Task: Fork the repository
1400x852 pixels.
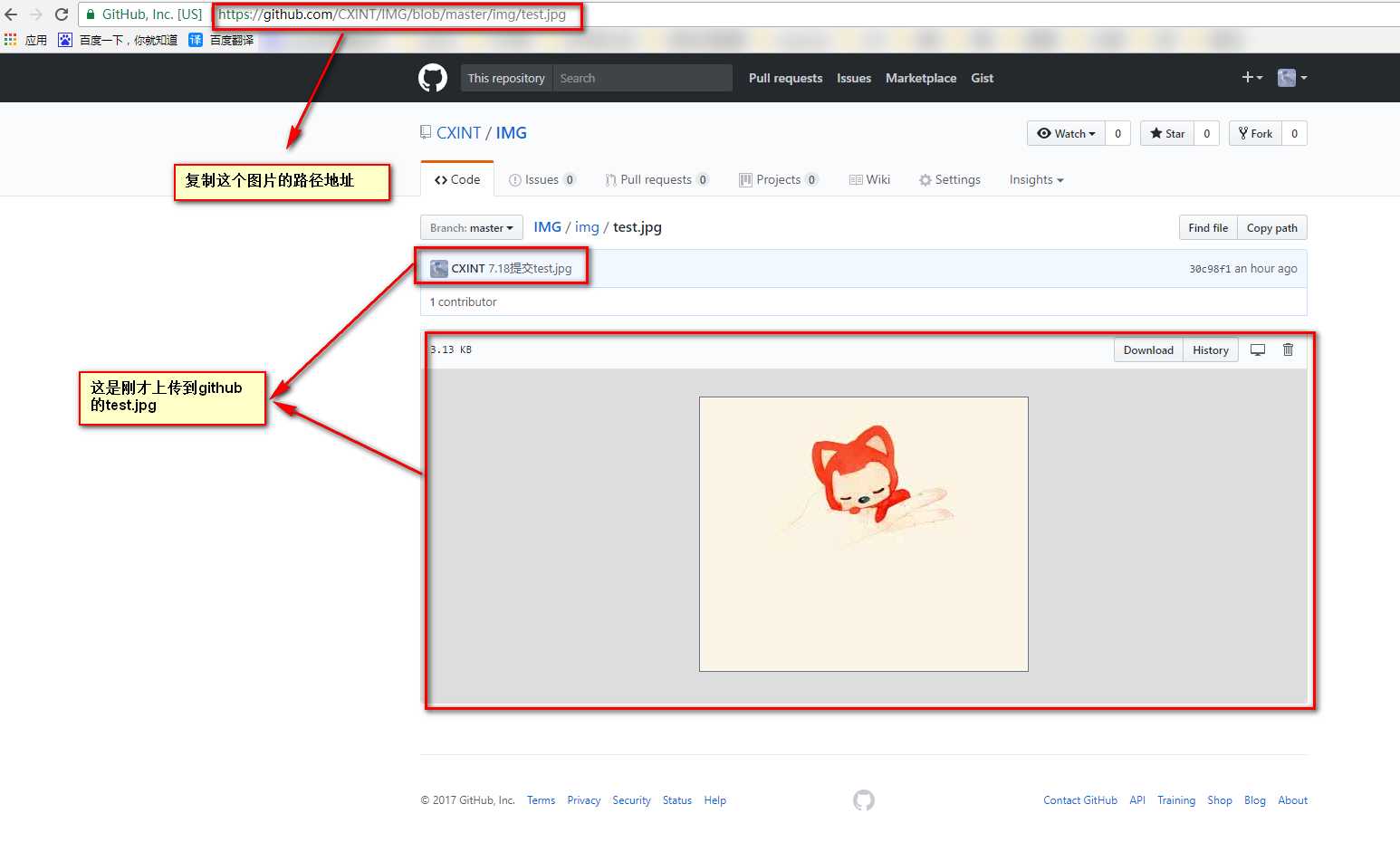Action: tap(1255, 133)
